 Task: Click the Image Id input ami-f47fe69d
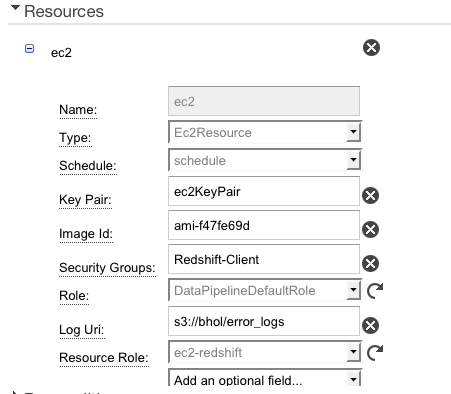pos(264,225)
